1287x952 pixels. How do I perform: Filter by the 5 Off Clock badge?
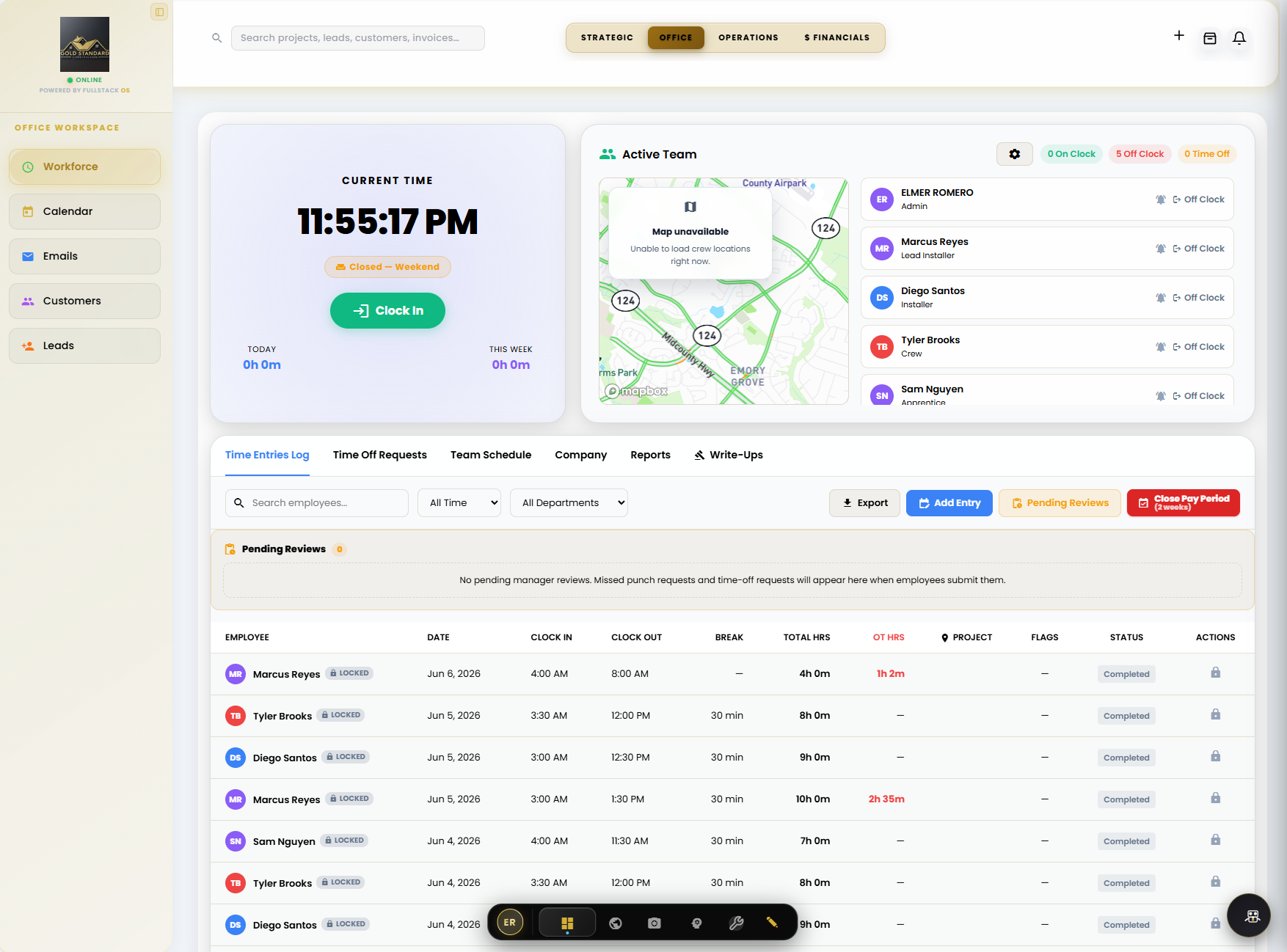click(x=1140, y=154)
